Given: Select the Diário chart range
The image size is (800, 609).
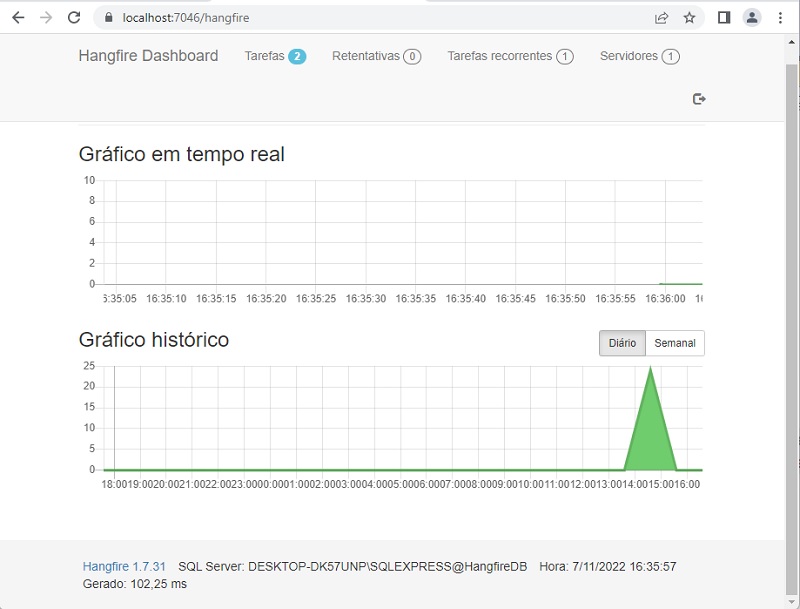Looking at the screenshot, I should point(622,343).
